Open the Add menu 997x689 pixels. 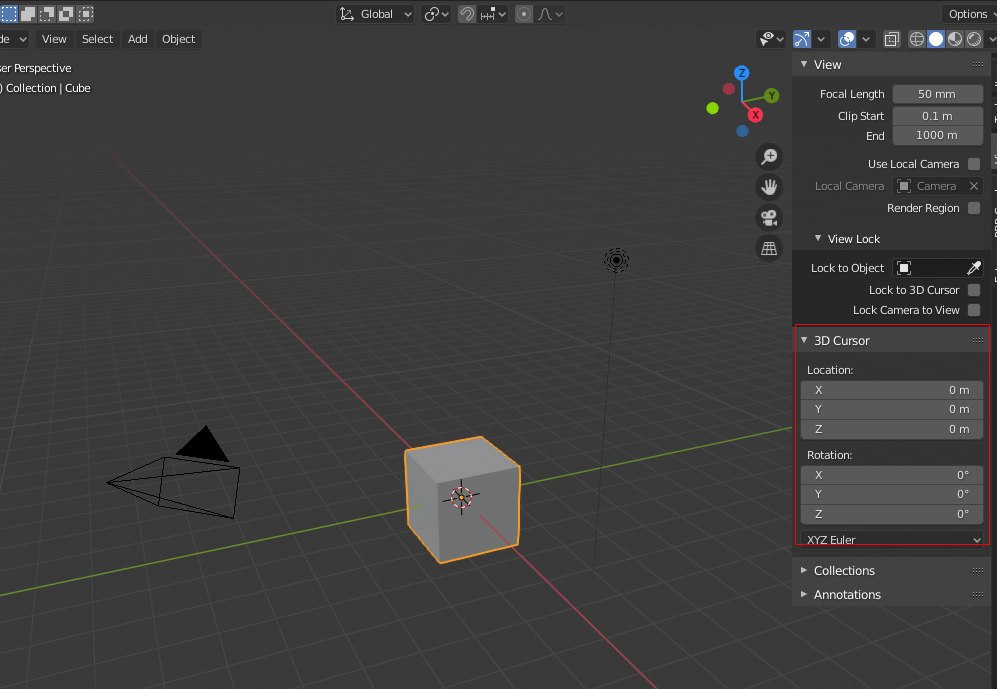point(137,39)
